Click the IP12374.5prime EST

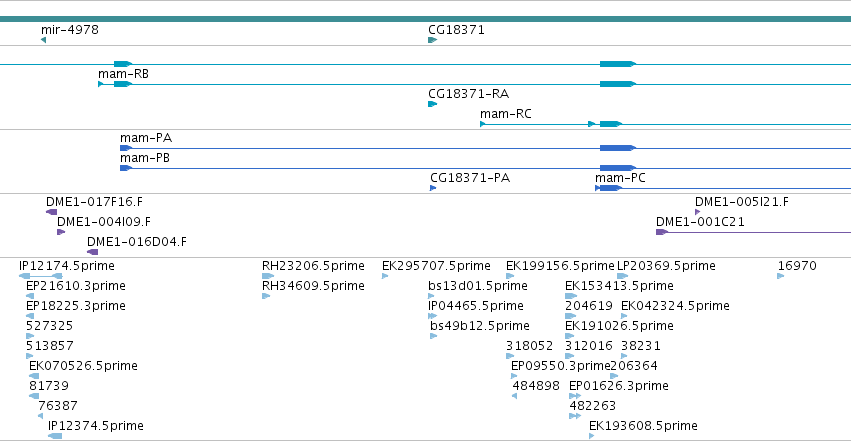click(55, 436)
